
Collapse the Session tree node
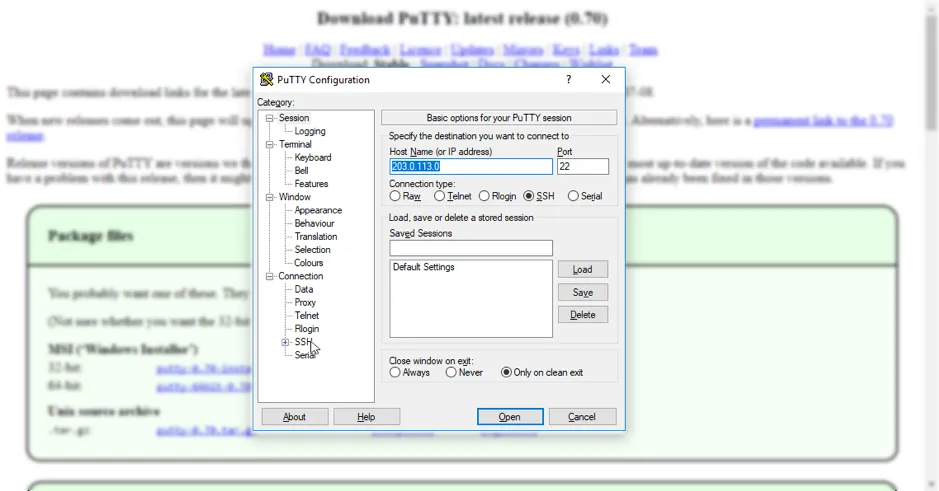point(269,118)
